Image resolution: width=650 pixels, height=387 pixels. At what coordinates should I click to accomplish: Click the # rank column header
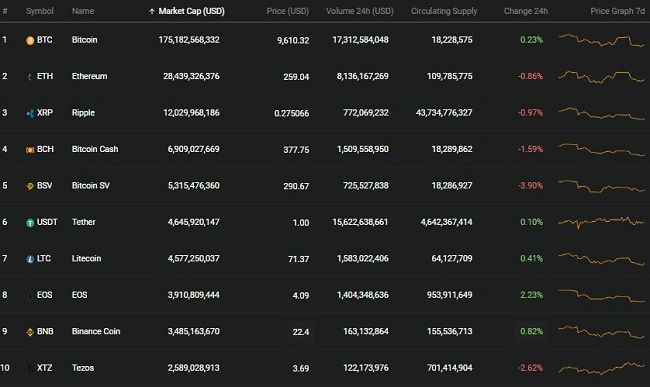point(5,11)
